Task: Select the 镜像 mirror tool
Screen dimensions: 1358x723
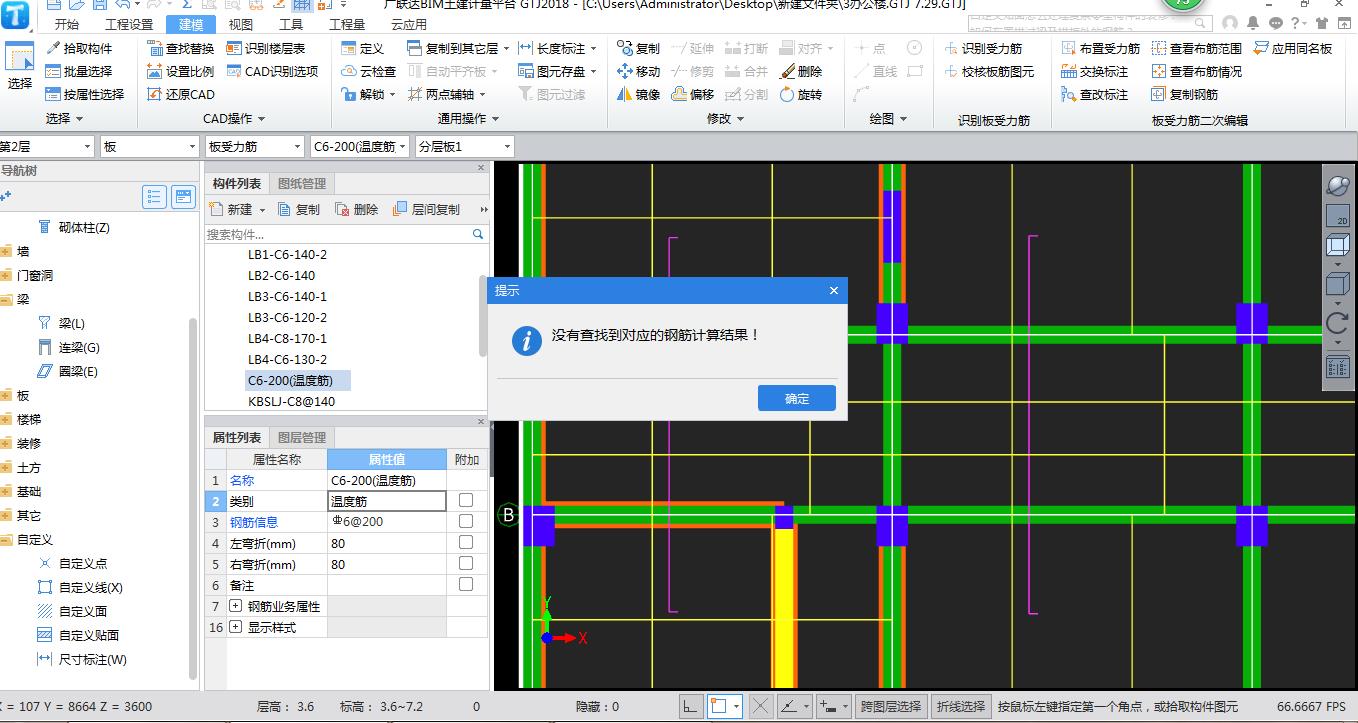Action: 638,94
